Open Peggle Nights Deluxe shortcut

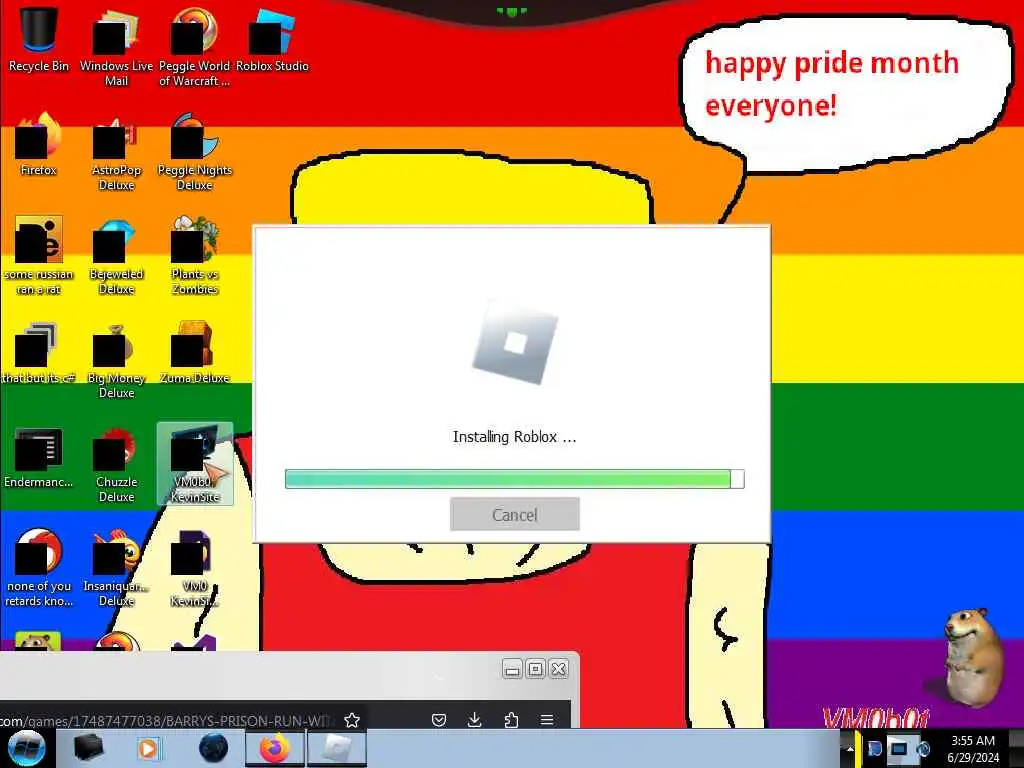point(194,152)
